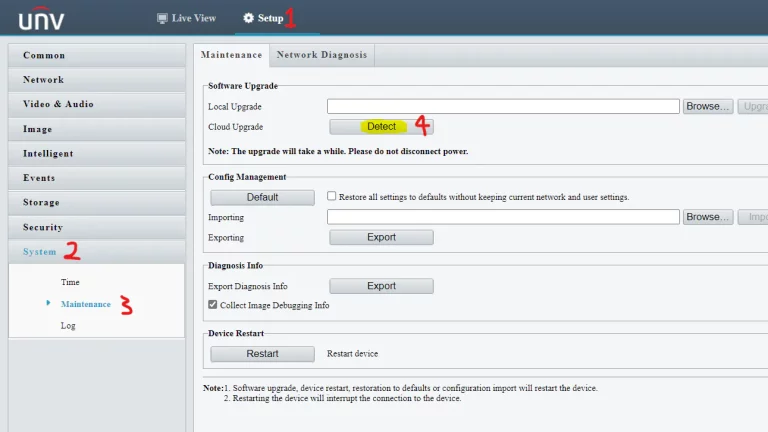Open the Setup tab
The image size is (768, 432).
tap(264, 18)
